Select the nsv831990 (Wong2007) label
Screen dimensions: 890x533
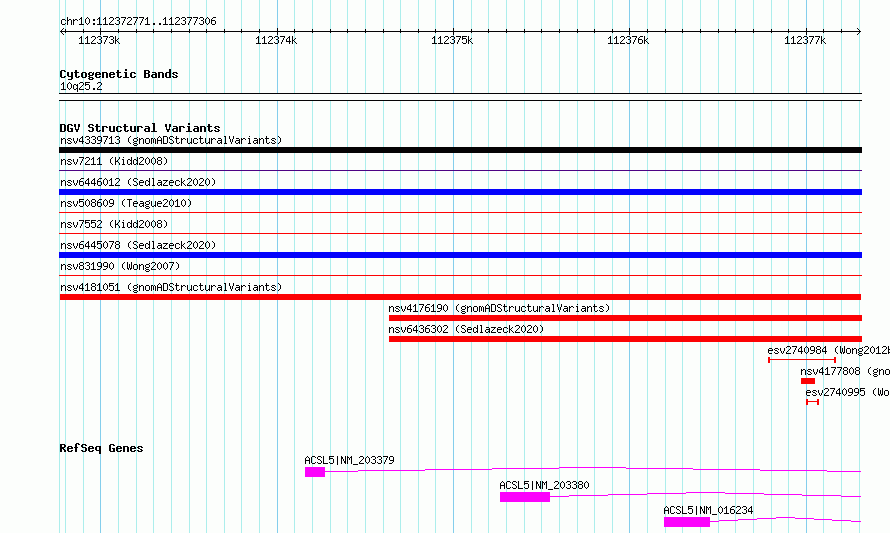[x=120, y=266]
